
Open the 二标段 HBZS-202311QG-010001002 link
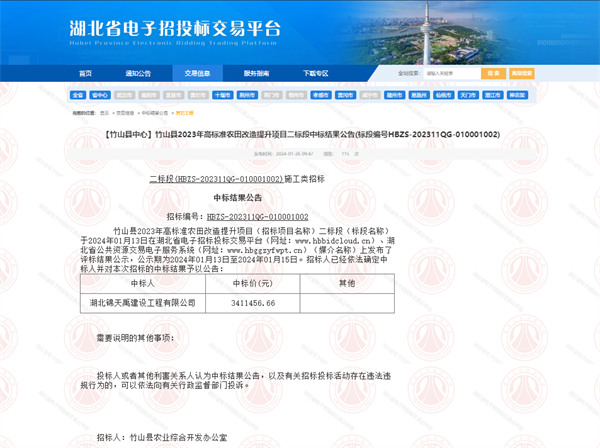tap(211, 178)
